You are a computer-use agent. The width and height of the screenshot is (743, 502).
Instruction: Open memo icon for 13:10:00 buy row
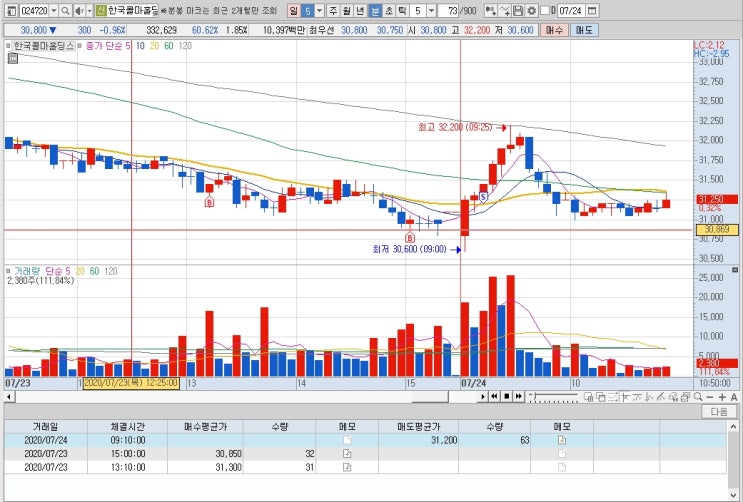coord(346,467)
